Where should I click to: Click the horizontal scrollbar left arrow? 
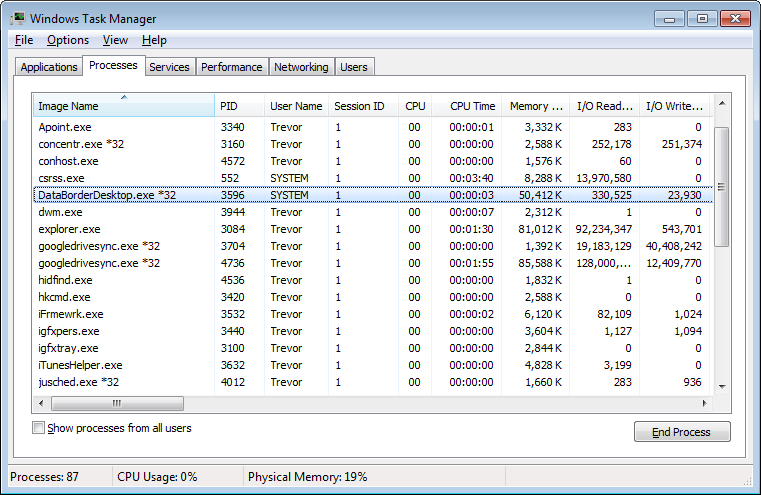[x=42, y=403]
